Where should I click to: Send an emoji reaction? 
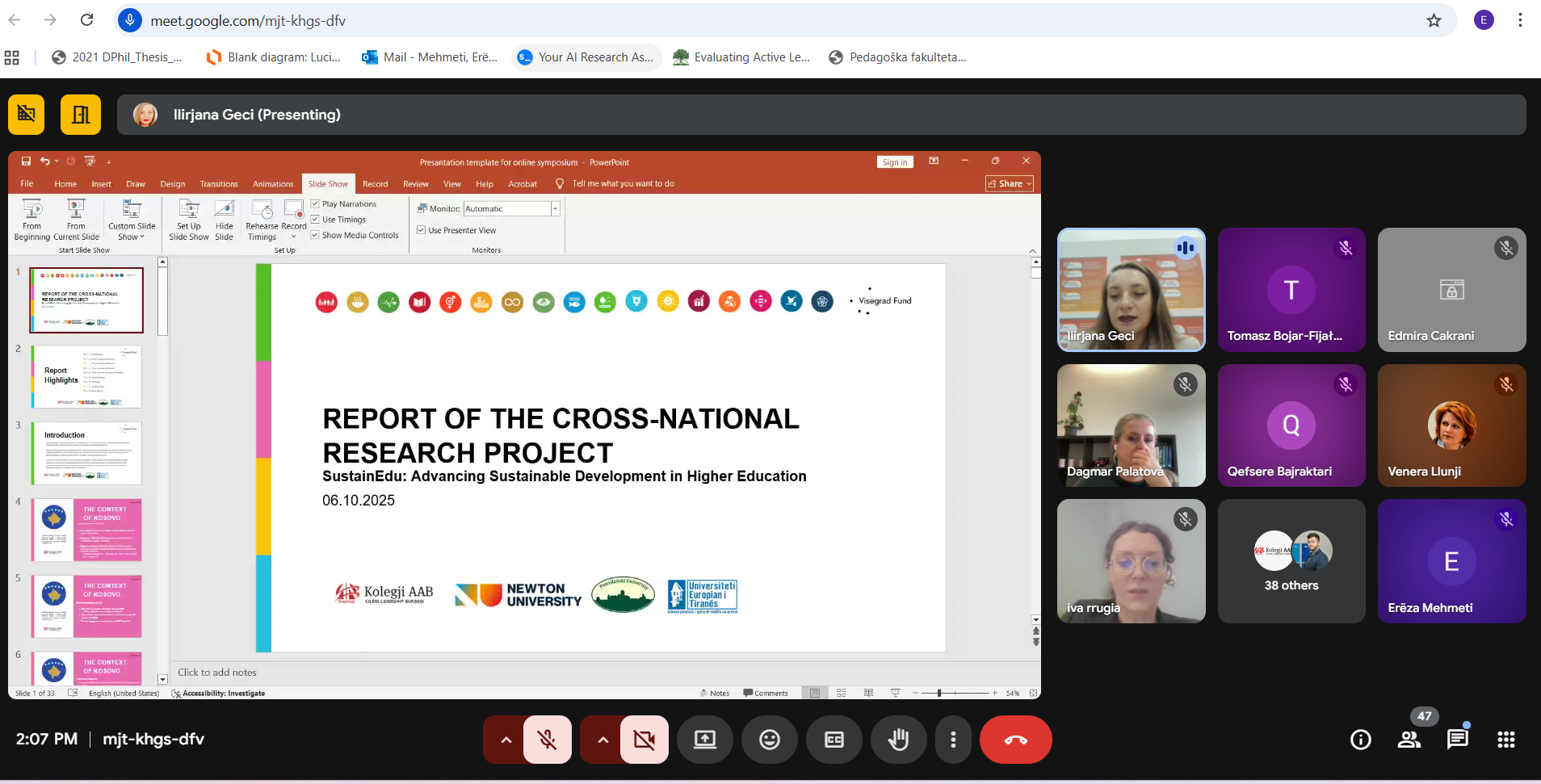769,740
